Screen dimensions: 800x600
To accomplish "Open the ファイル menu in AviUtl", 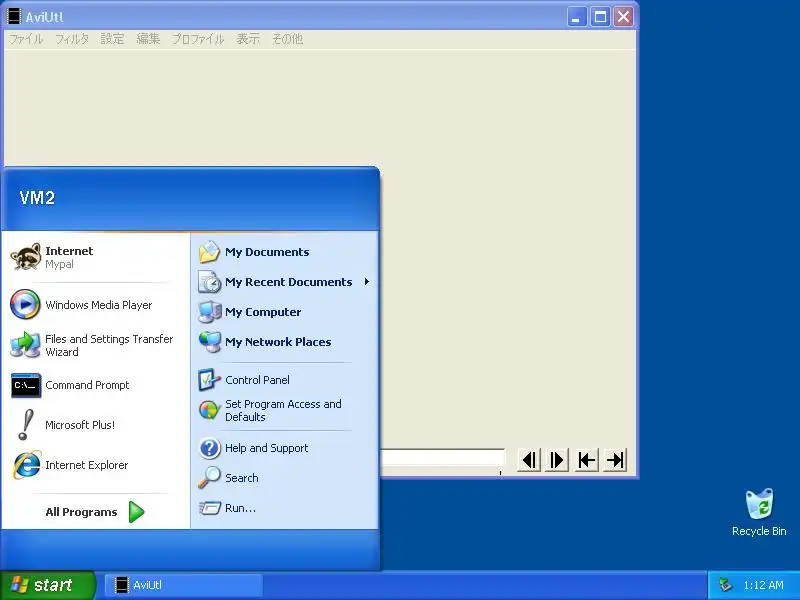I will [x=26, y=39].
